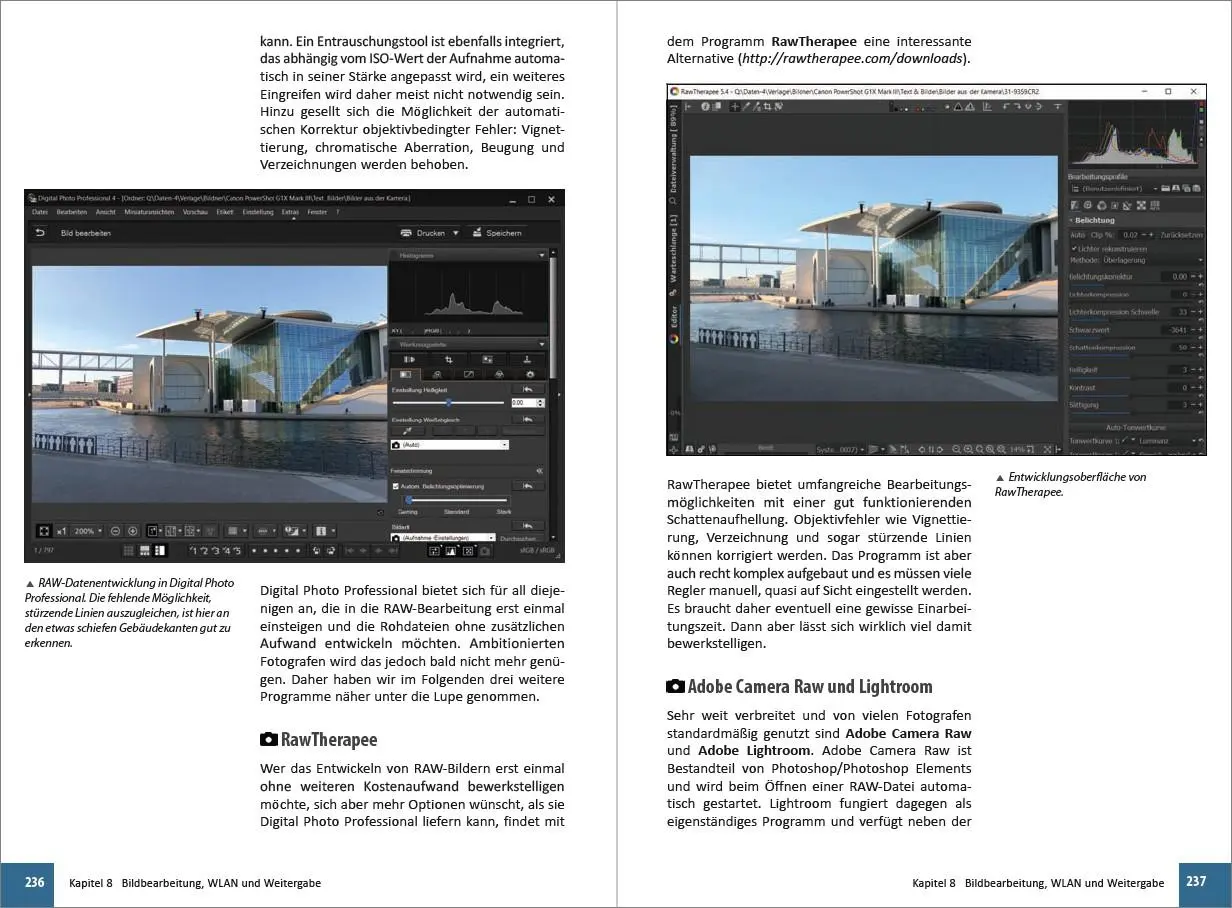Viewport: 1232px width, 908px height.
Task: Click the thumbnail grid view icon in the status bar
Action: pos(128,551)
